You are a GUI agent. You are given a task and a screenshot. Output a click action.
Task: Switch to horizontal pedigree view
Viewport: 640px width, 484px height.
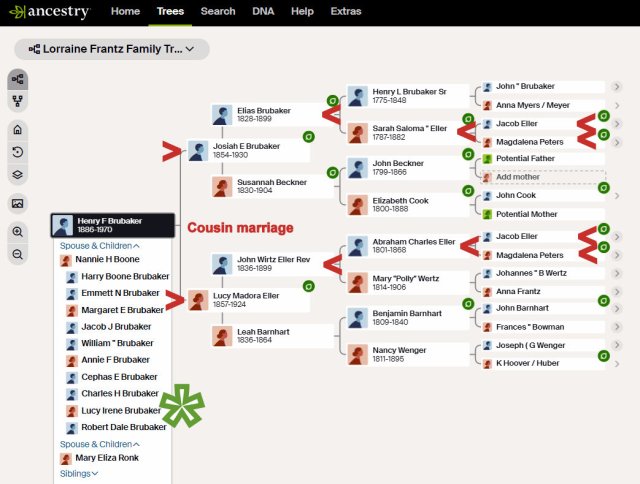[x=17, y=79]
